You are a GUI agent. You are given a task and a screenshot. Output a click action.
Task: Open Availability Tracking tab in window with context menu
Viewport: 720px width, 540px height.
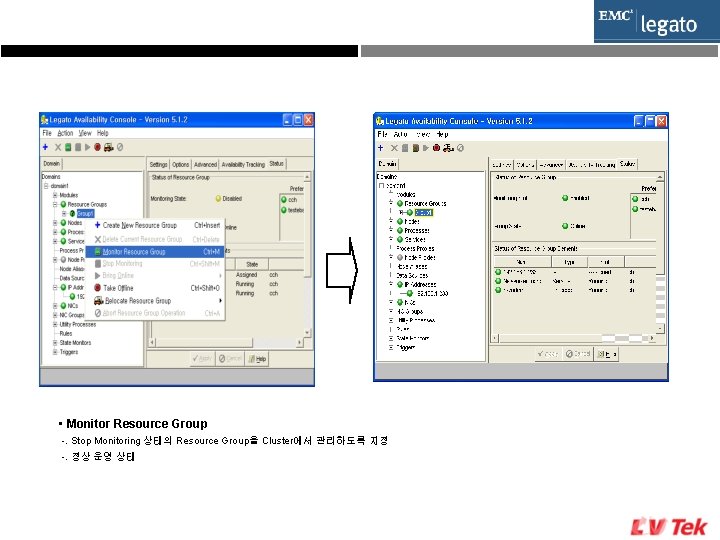coord(243,164)
